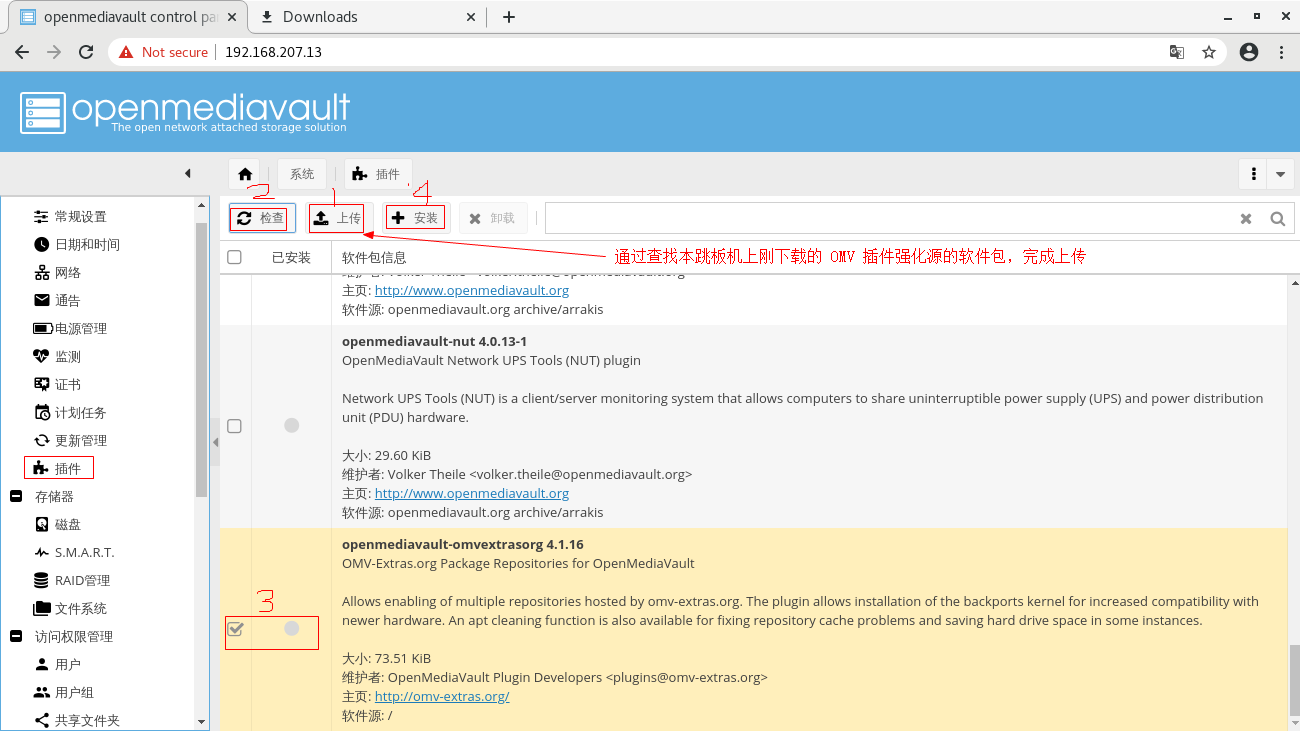The height and width of the screenshot is (731, 1300).
Task: Click the openmediavault logo
Action: 185,112
